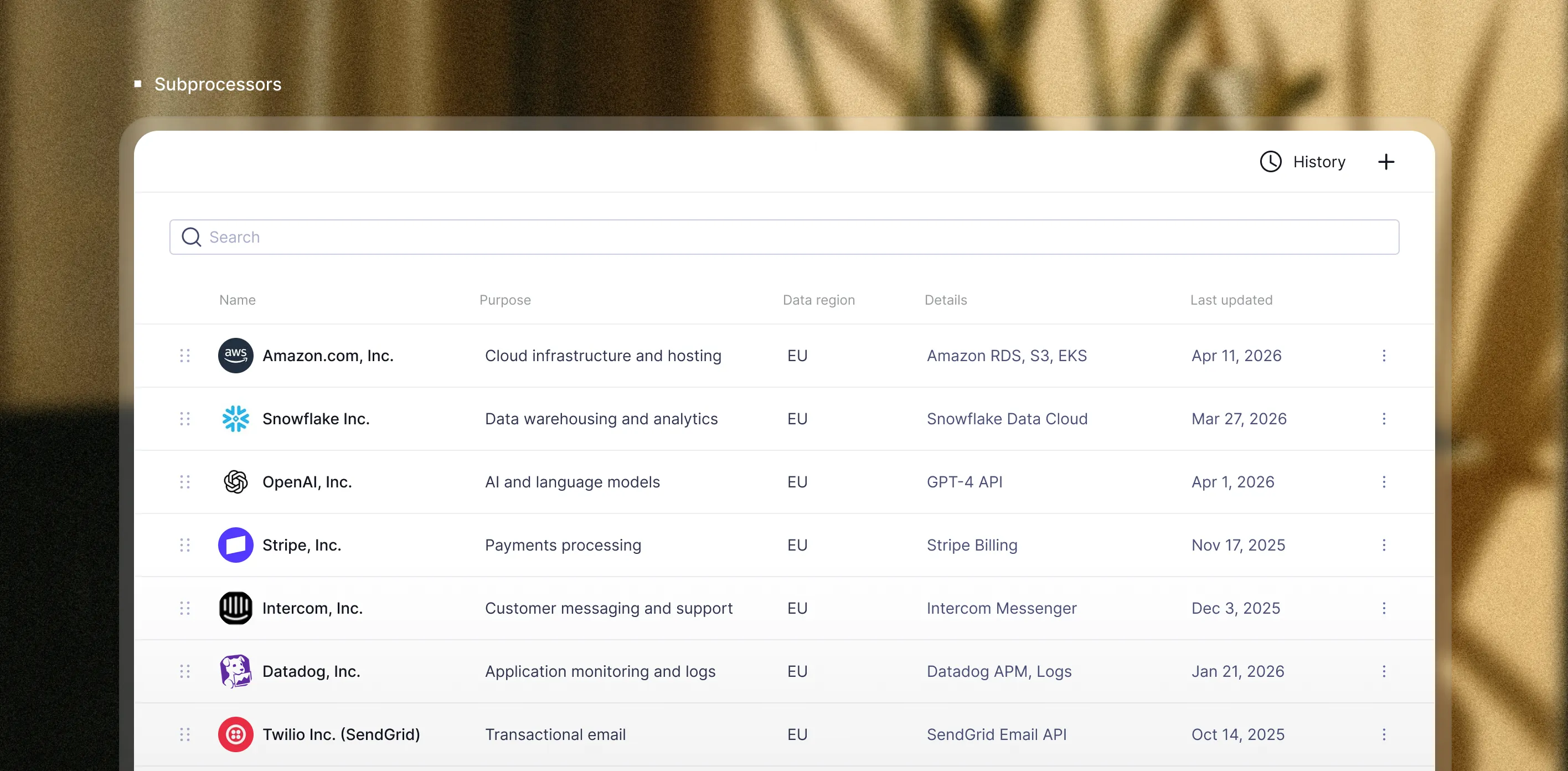Click 'Cloud infrastructure and hosting' purpose

[602, 355]
